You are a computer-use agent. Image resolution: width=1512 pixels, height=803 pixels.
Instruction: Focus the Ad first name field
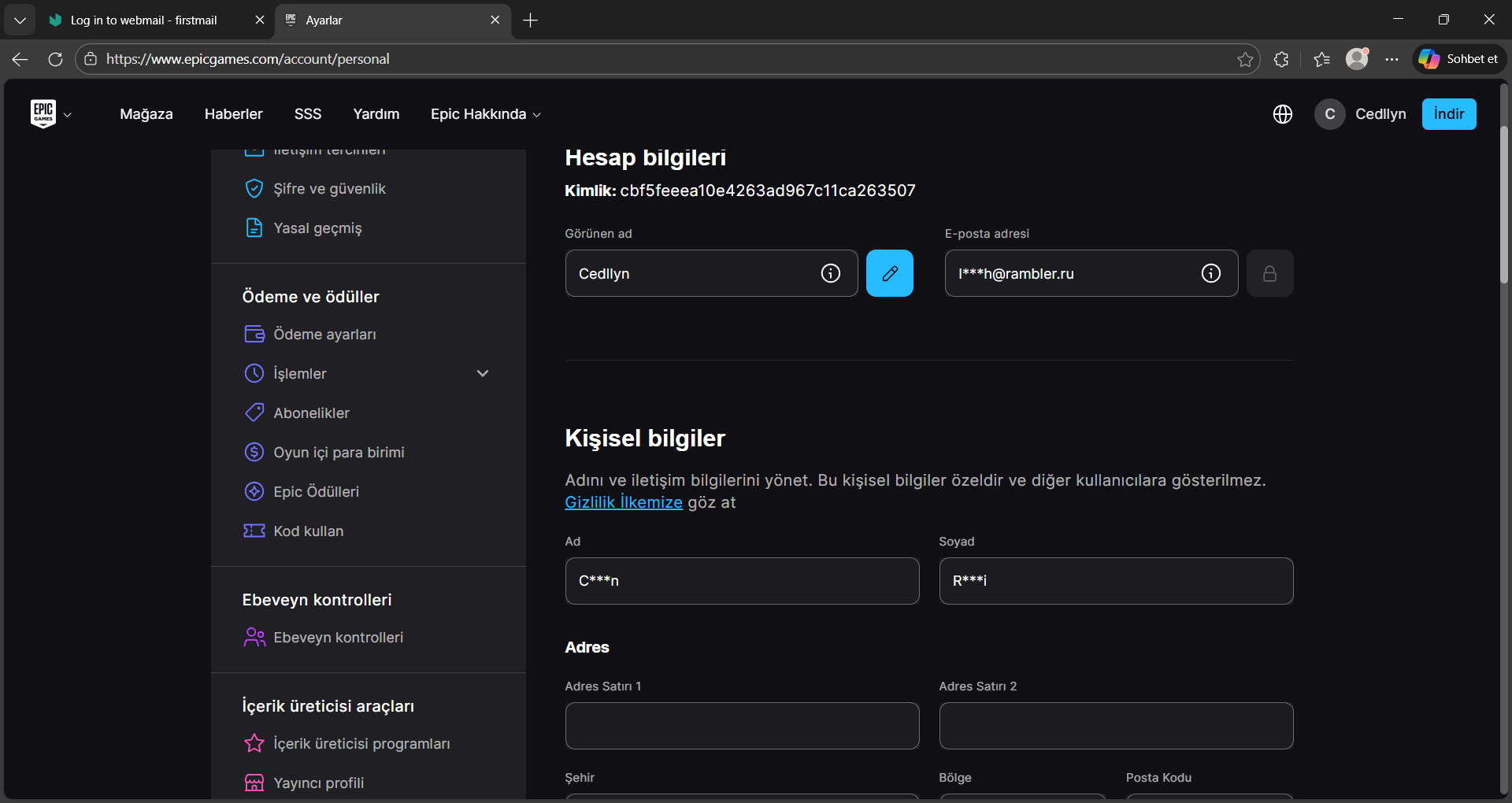click(x=743, y=581)
